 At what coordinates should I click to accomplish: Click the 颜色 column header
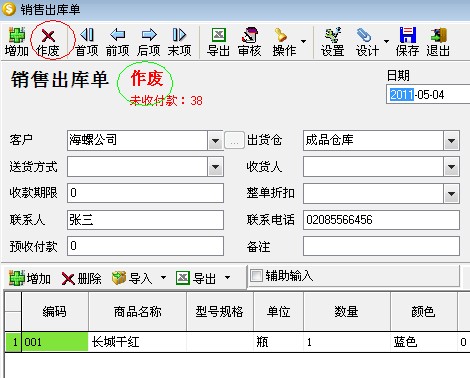[424, 312]
